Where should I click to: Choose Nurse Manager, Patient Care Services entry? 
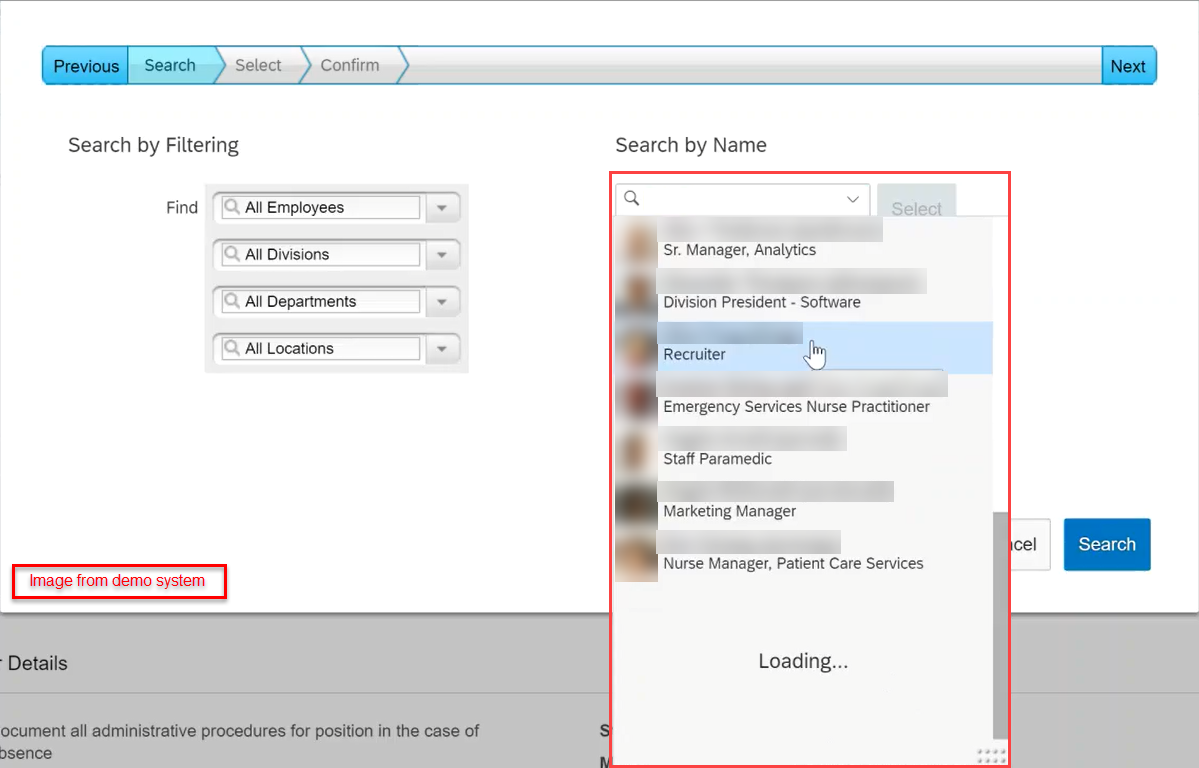(x=804, y=556)
